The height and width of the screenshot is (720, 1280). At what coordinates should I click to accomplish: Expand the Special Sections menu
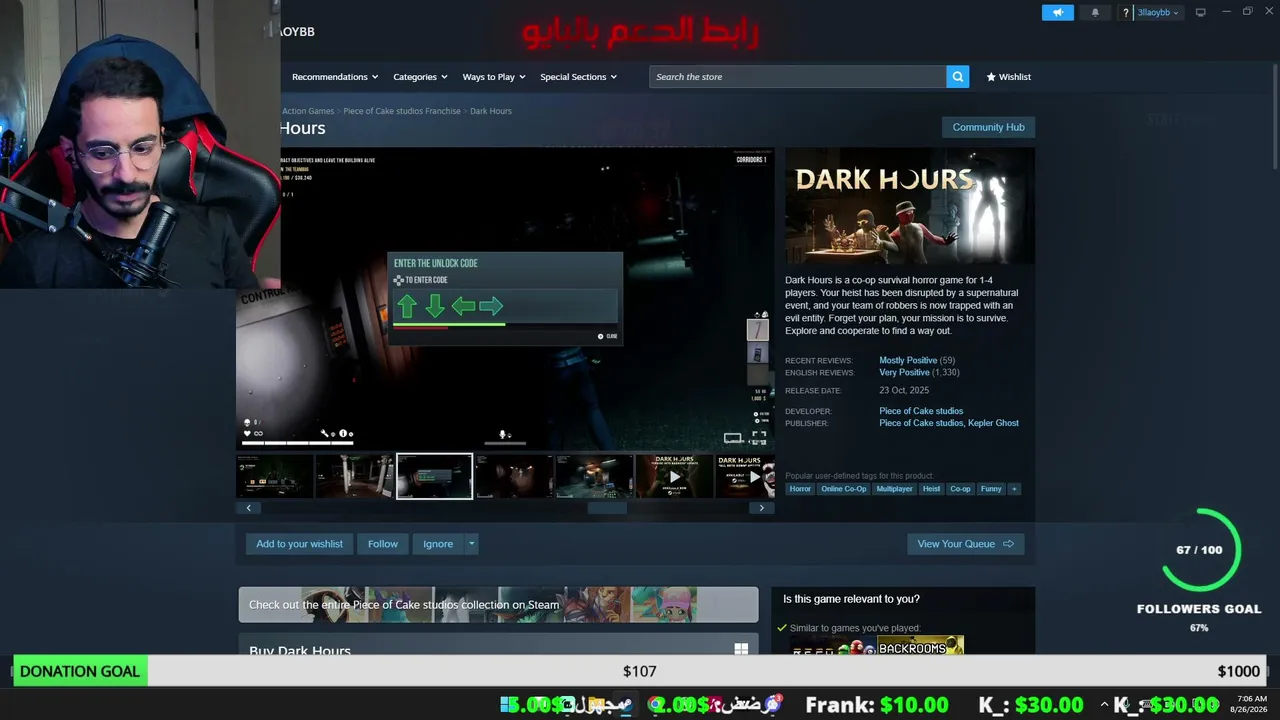[579, 77]
